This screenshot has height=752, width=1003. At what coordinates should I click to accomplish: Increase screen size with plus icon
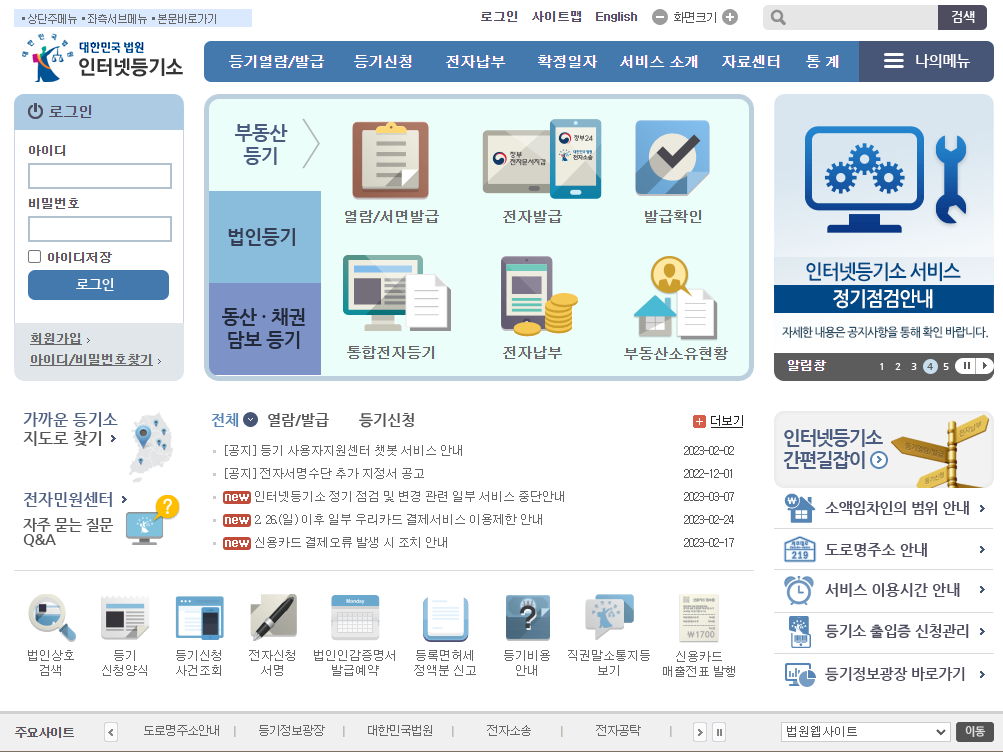click(730, 17)
